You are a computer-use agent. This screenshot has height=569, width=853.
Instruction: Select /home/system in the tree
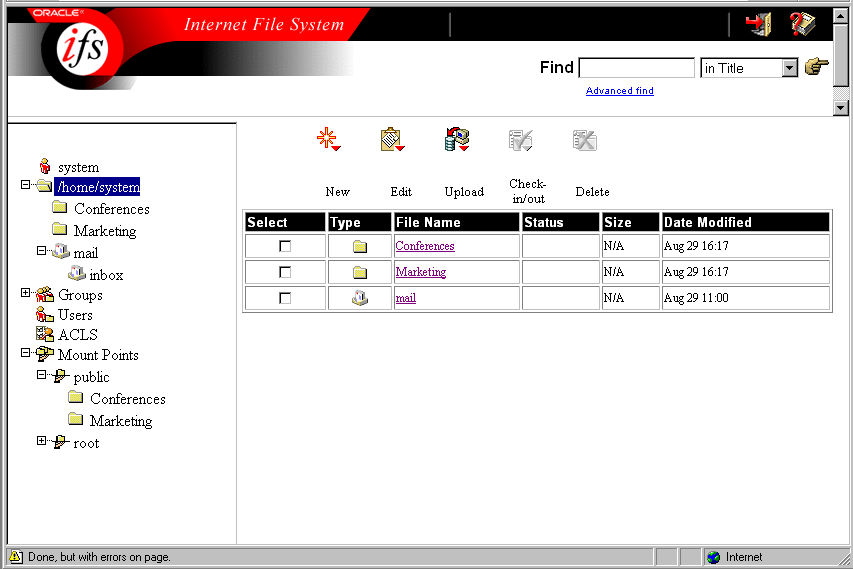(x=97, y=187)
